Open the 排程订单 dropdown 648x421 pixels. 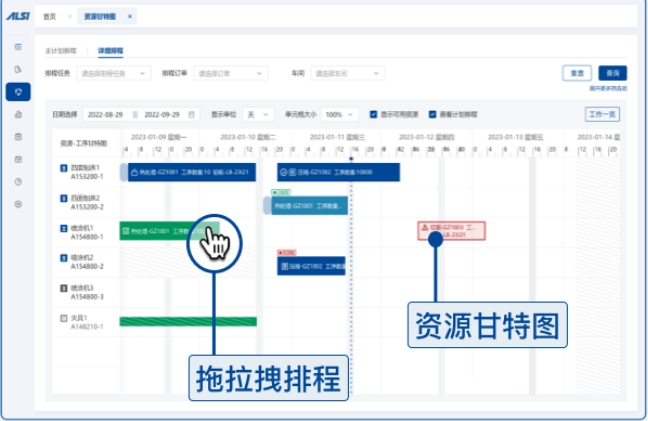pos(230,73)
